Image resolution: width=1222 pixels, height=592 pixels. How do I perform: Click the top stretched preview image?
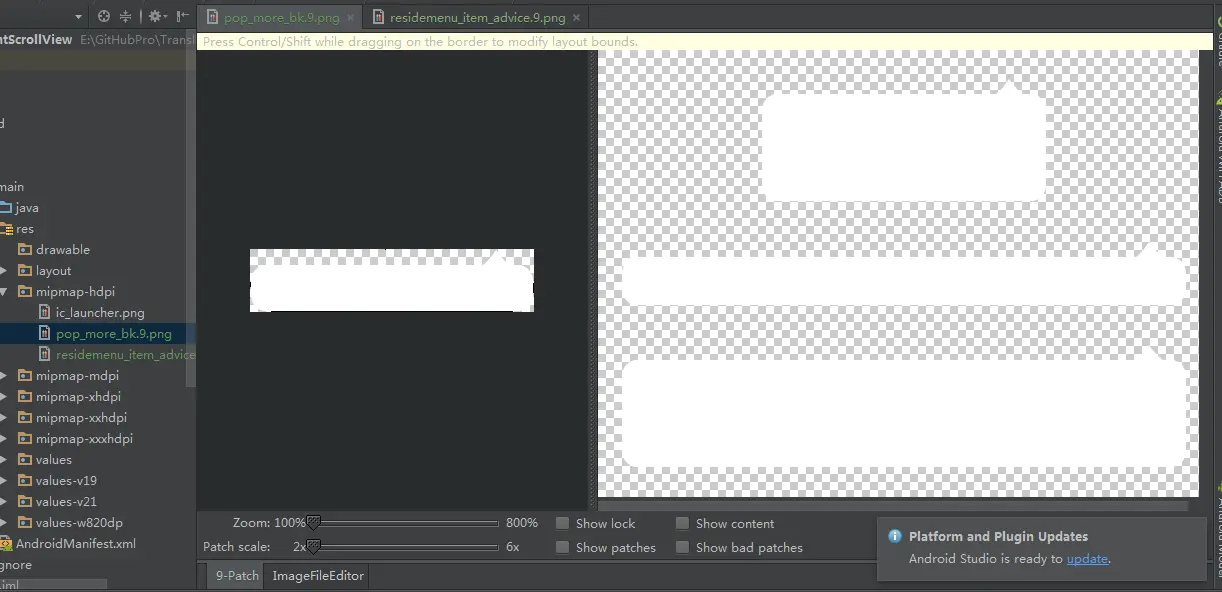[903, 142]
